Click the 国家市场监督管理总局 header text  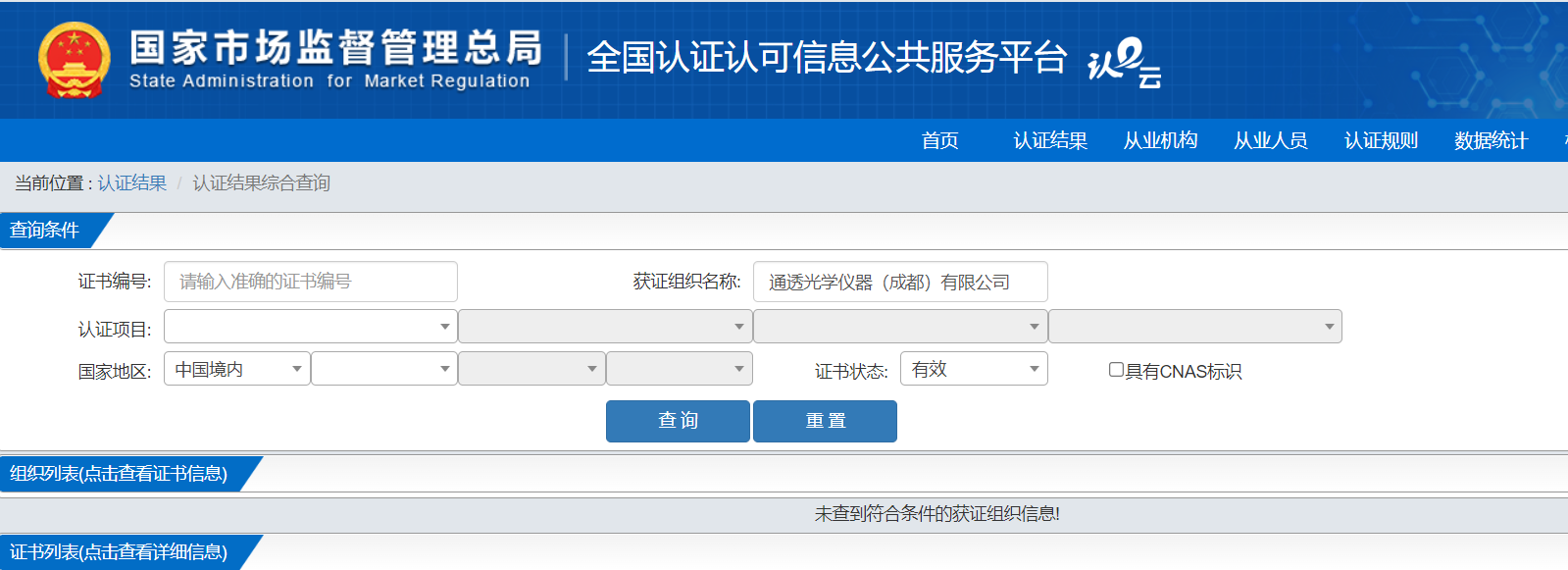click(x=336, y=47)
